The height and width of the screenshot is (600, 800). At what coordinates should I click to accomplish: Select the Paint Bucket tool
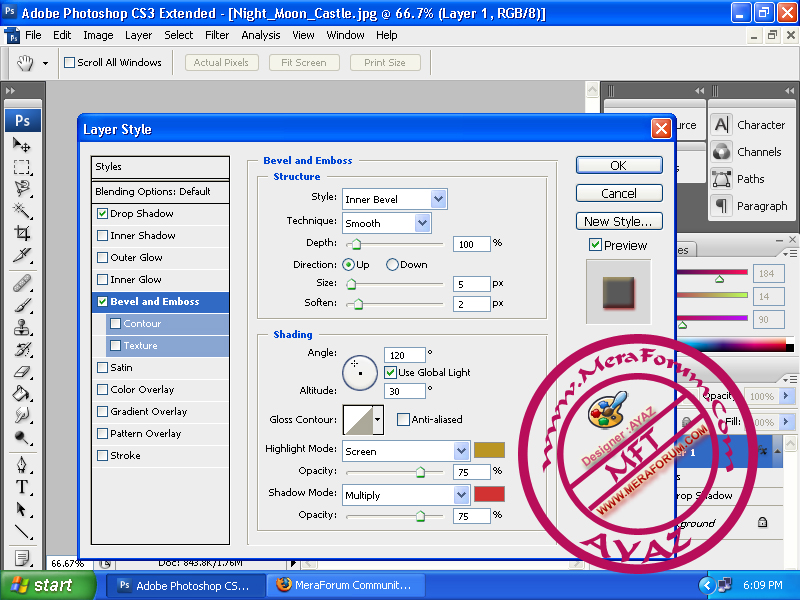pyautogui.click(x=21, y=393)
